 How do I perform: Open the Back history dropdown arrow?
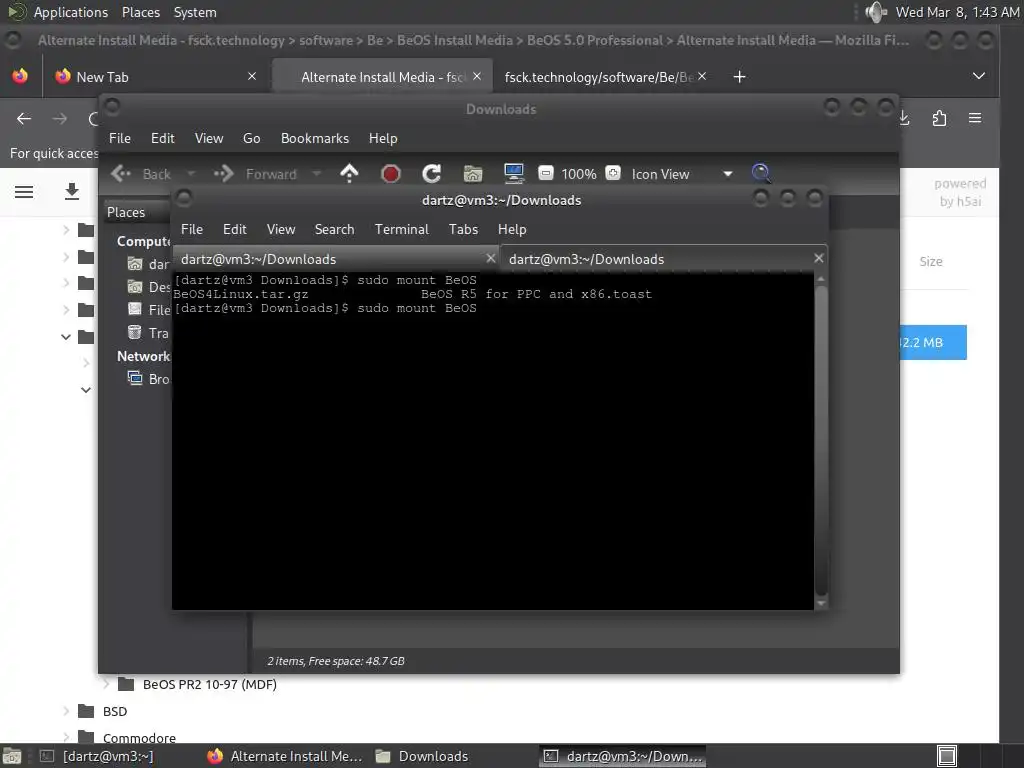(191, 174)
